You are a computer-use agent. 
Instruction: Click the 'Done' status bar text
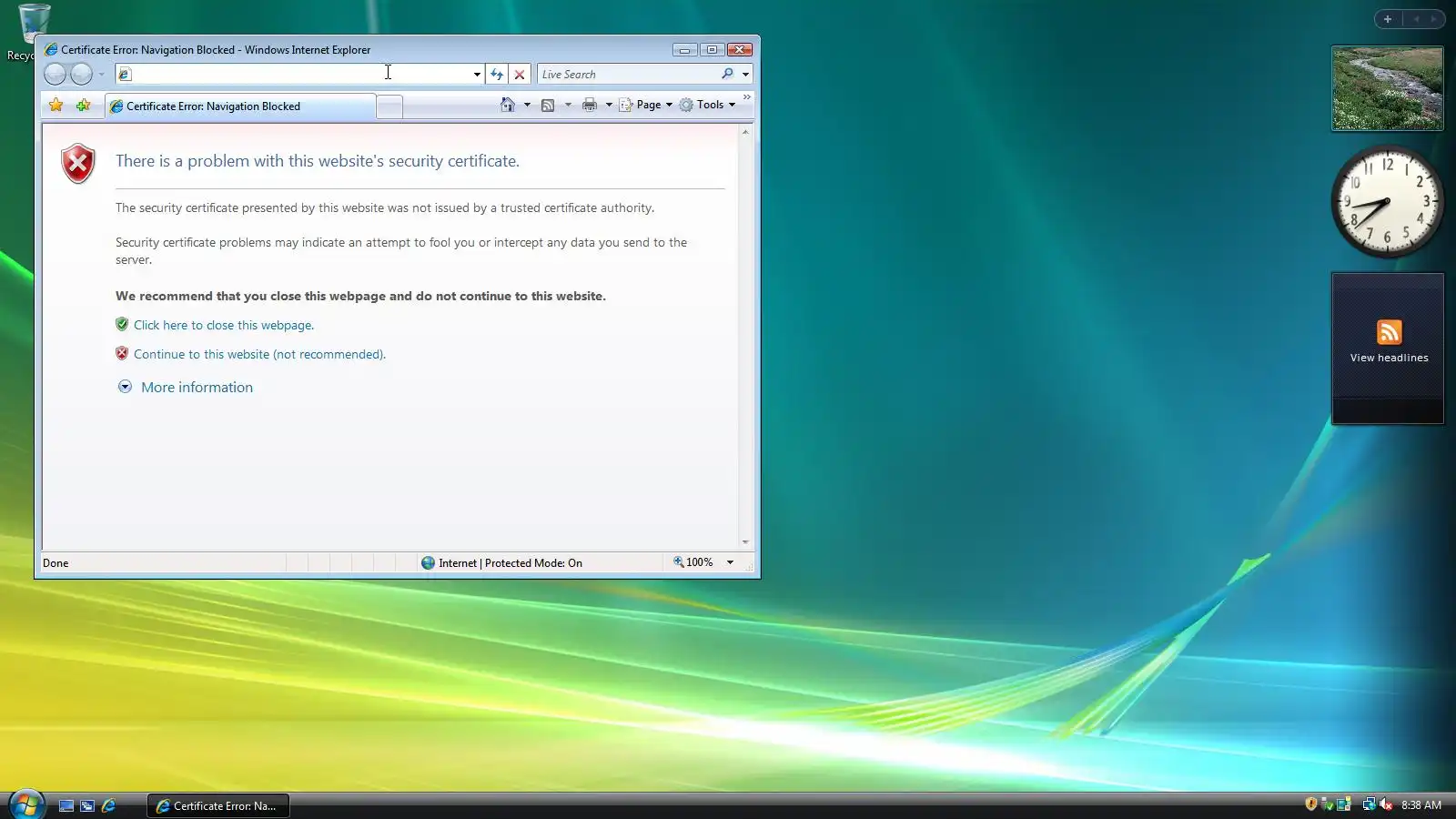[x=56, y=563]
